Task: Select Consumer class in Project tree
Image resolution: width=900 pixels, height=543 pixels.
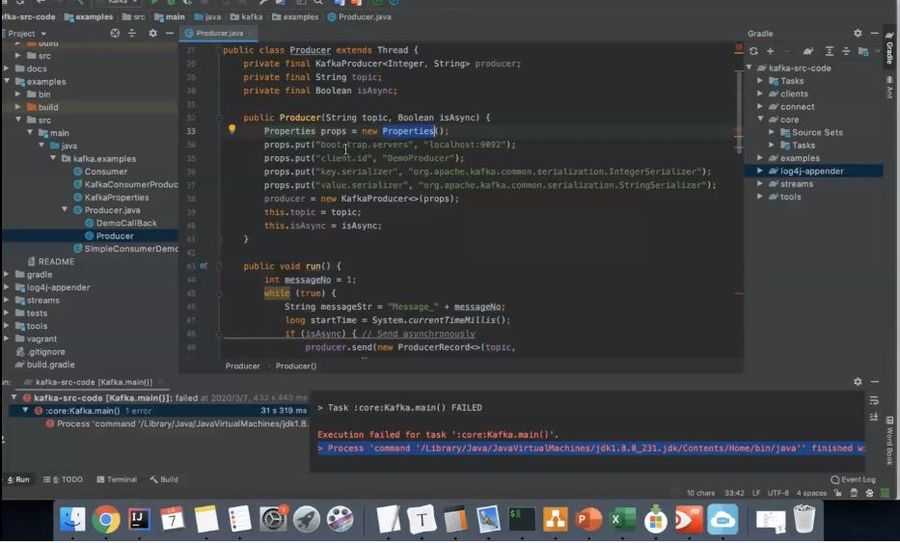Action: click(100, 171)
